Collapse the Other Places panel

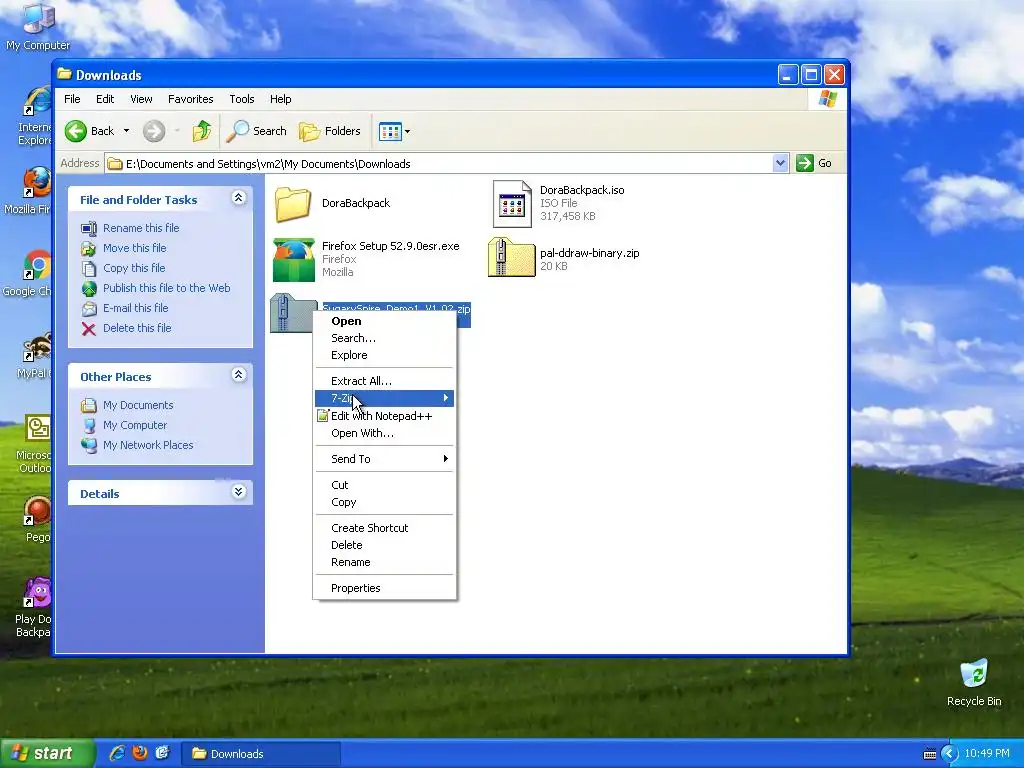pos(238,375)
